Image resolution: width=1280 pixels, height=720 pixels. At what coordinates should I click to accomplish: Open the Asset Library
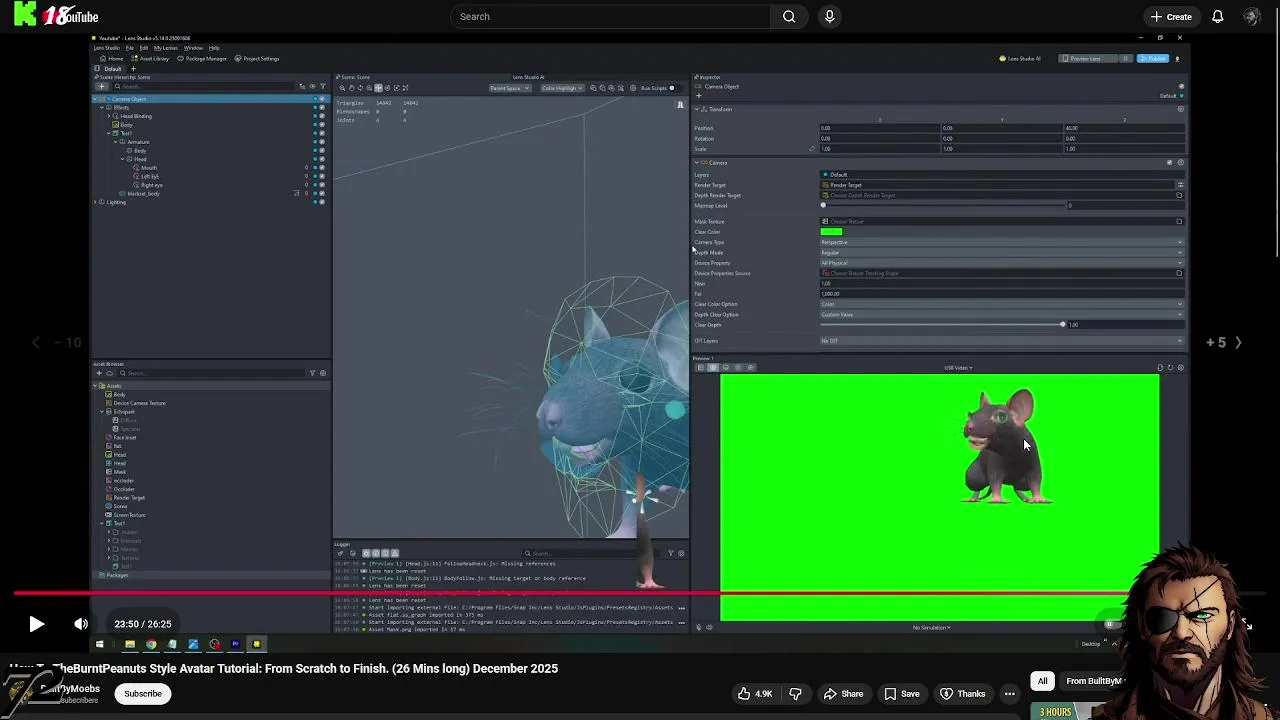pyautogui.click(x=149, y=59)
